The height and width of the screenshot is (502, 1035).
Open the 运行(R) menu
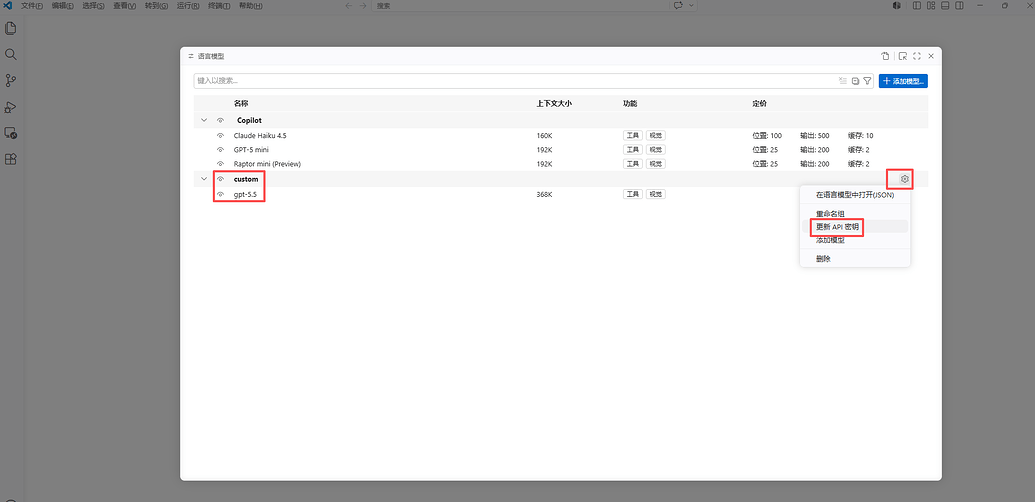click(x=188, y=5)
